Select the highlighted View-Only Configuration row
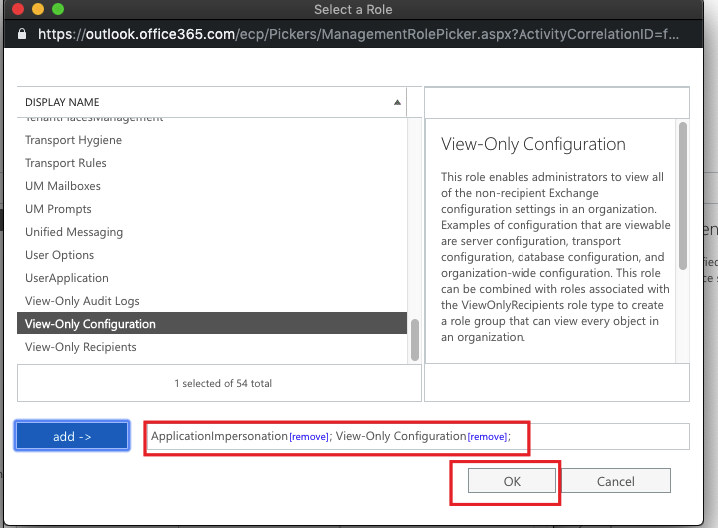 pos(212,324)
